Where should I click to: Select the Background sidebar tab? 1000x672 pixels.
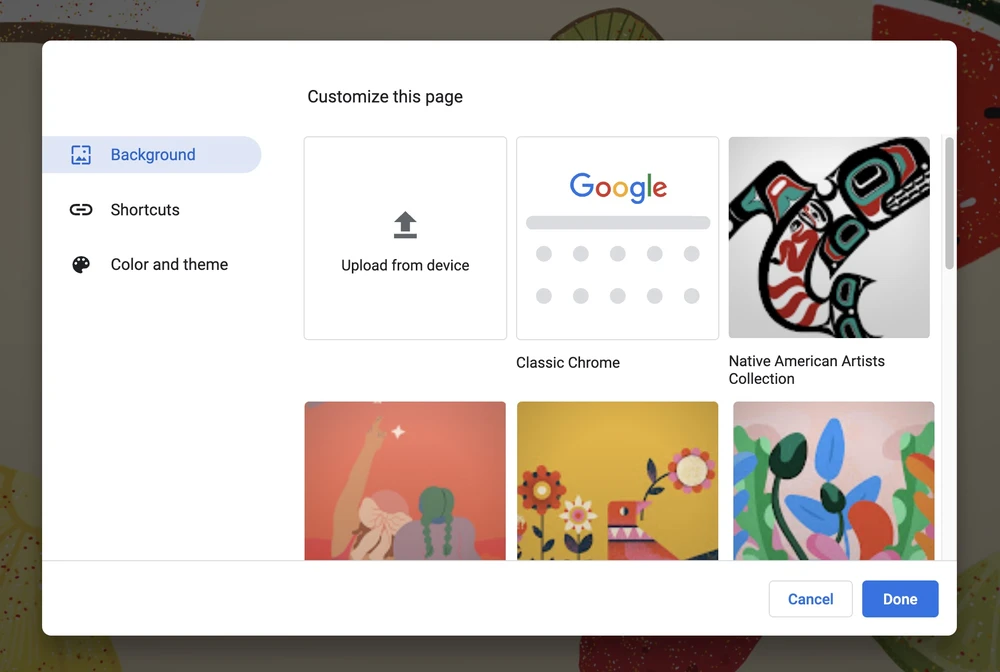click(x=152, y=155)
